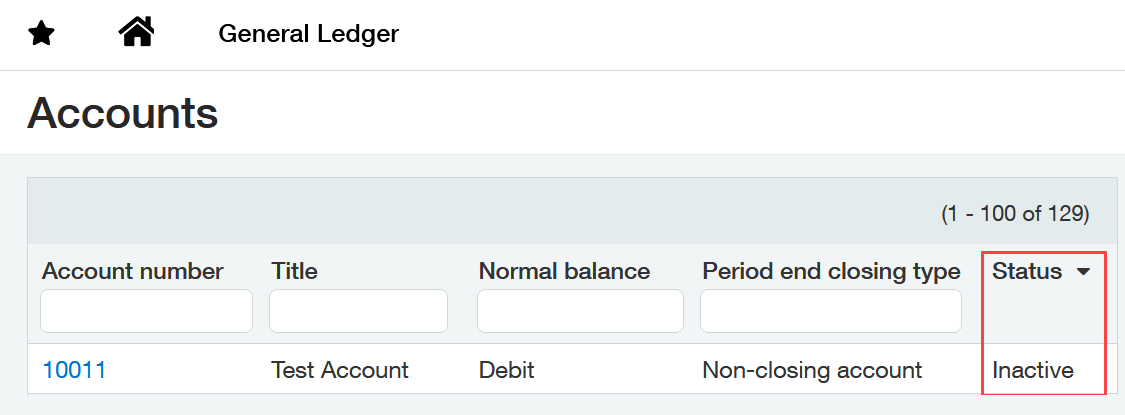Focus the Title filter field
1125x415 pixels.
point(358,311)
